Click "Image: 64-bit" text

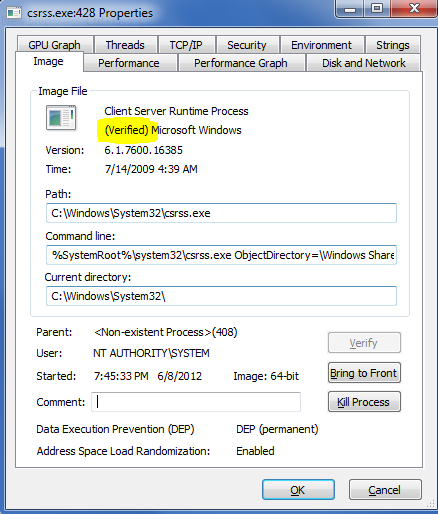point(266,376)
